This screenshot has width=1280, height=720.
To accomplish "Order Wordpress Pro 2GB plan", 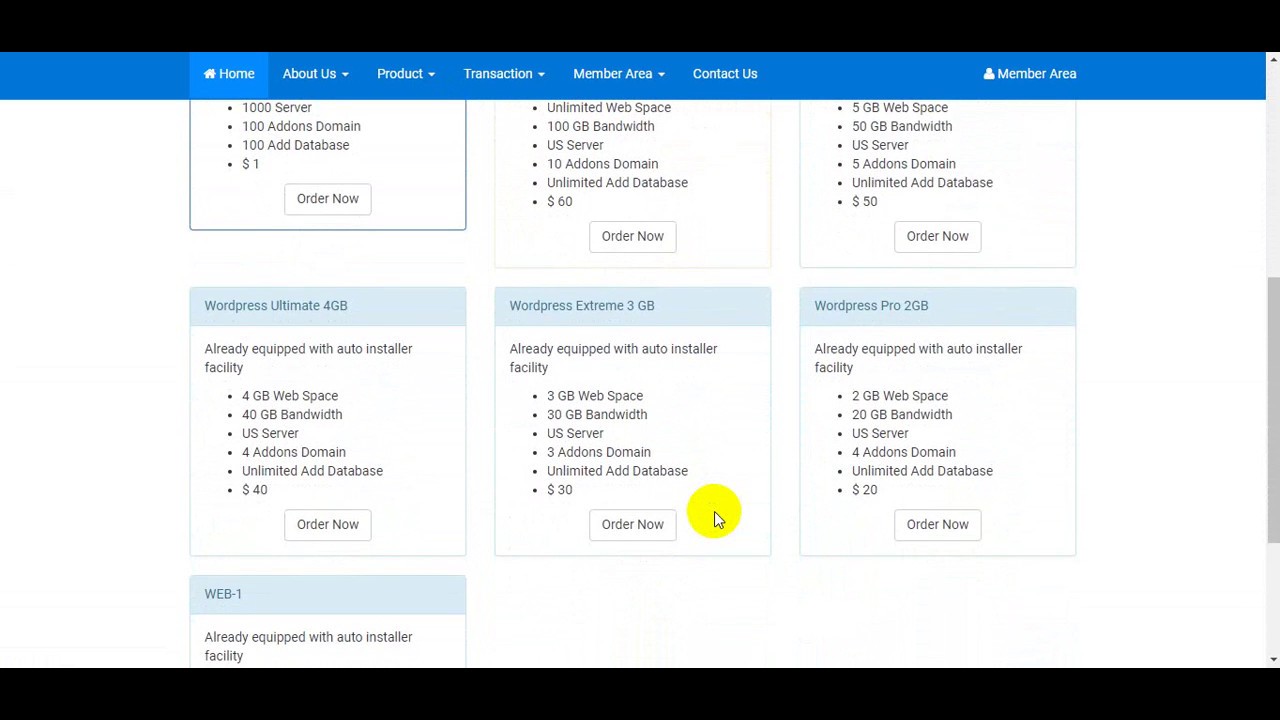I will click(x=937, y=525).
